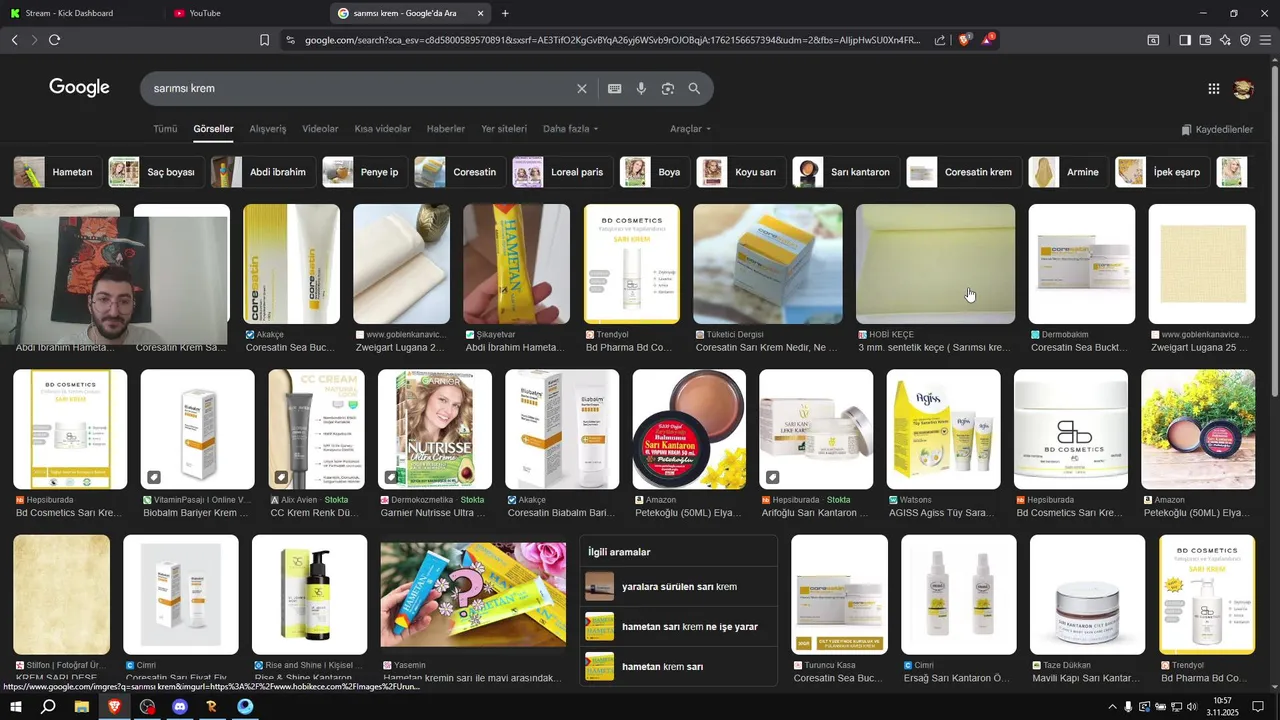Open the Brave Wallet icon
The width and height of the screenshot is (1280, 720).
coord(1205,40)
